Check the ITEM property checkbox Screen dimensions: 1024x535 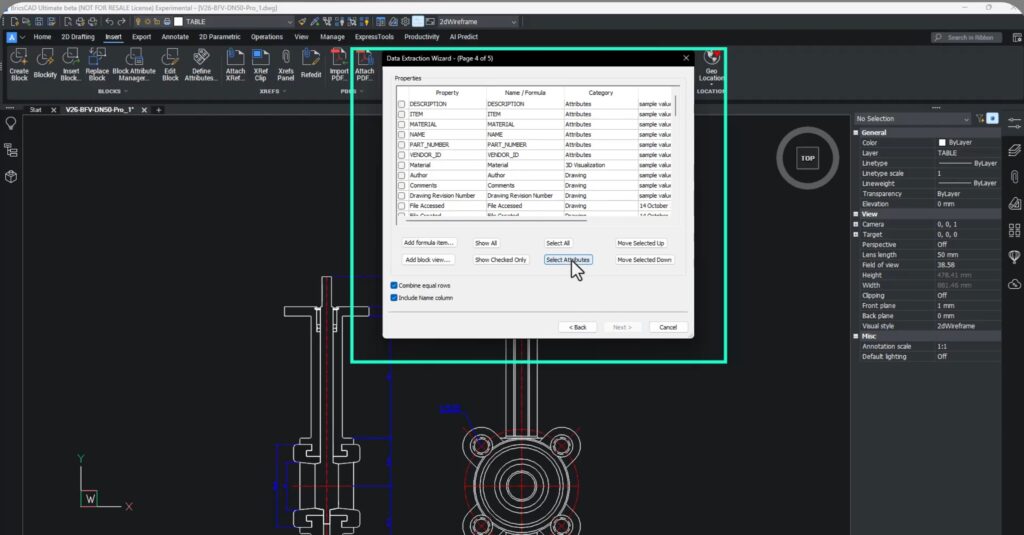402,114
